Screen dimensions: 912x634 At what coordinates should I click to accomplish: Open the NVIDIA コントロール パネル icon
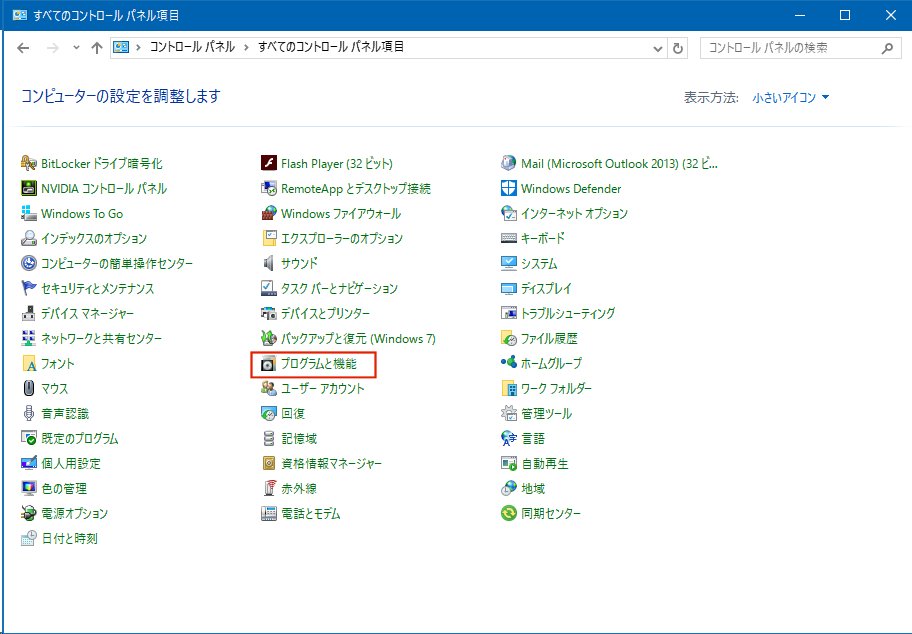[x=28, y=188]
